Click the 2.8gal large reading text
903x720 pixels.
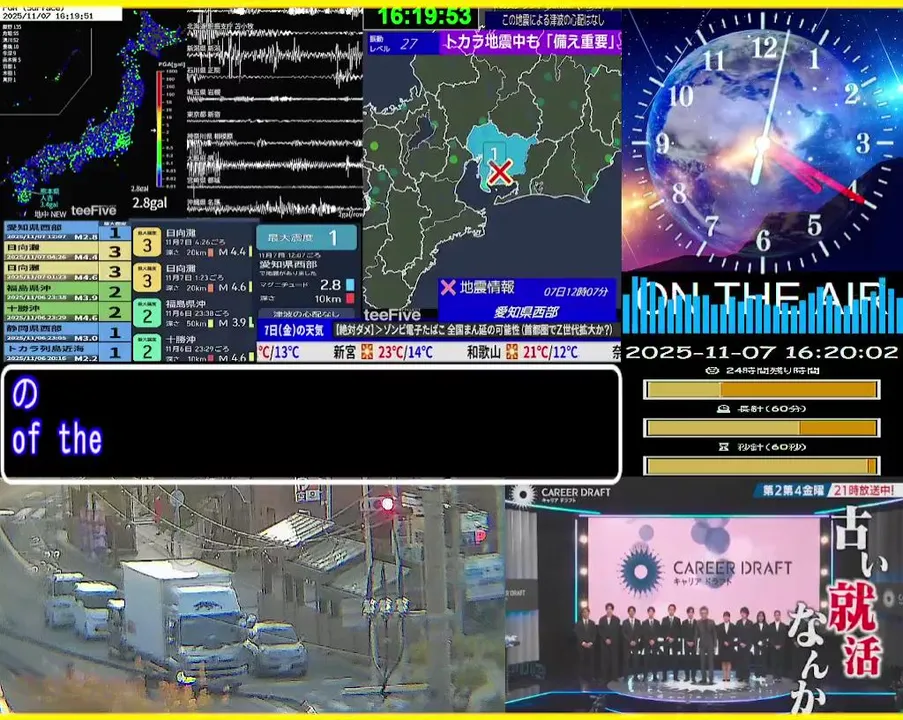click(x=150, y=203)
